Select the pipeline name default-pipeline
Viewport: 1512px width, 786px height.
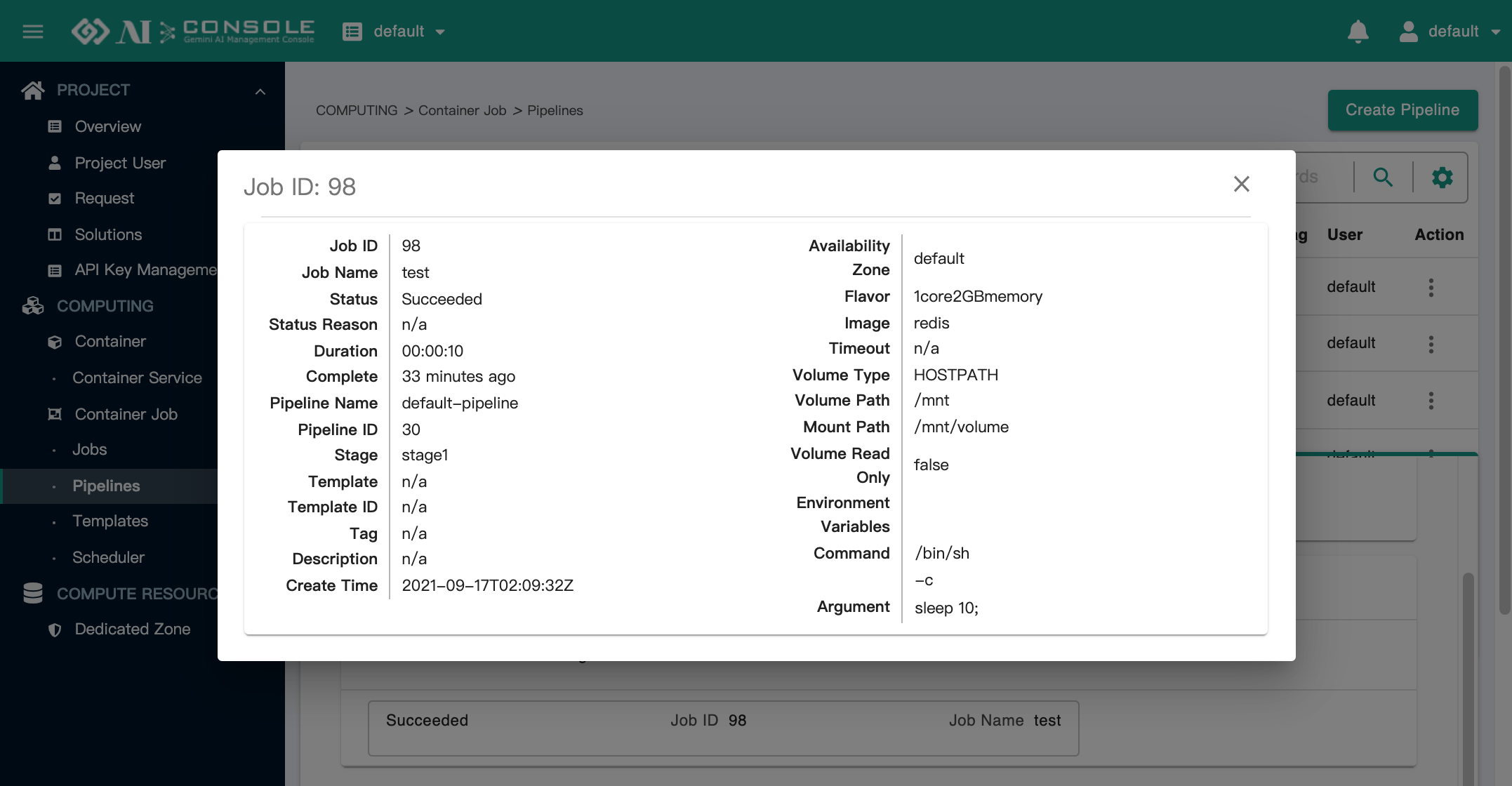click(x=460, y=403)
